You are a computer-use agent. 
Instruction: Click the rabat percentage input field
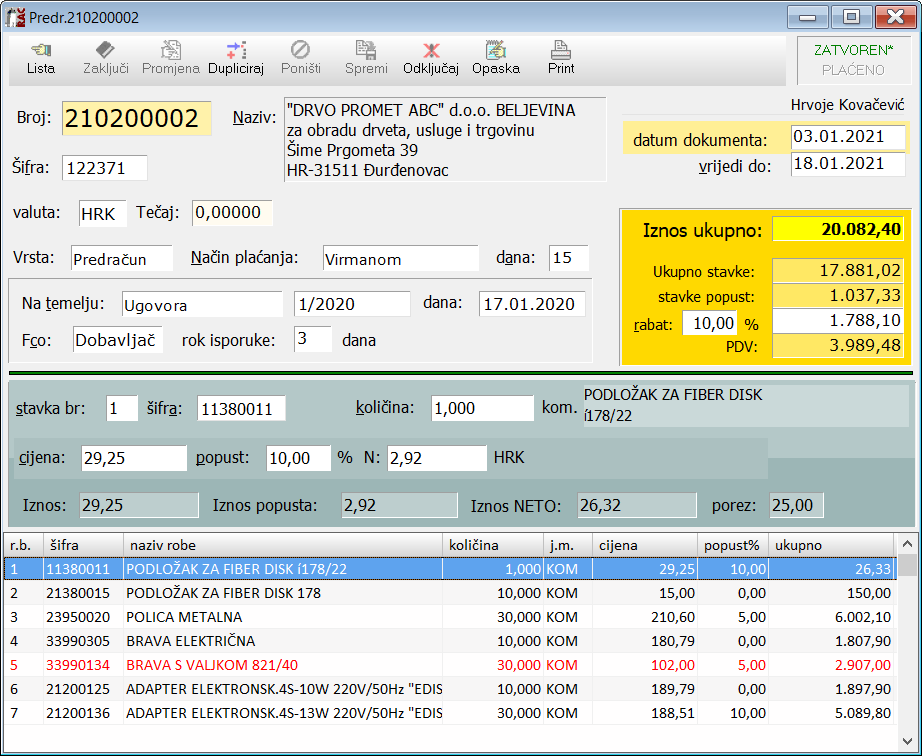click(x=709, y=324)
